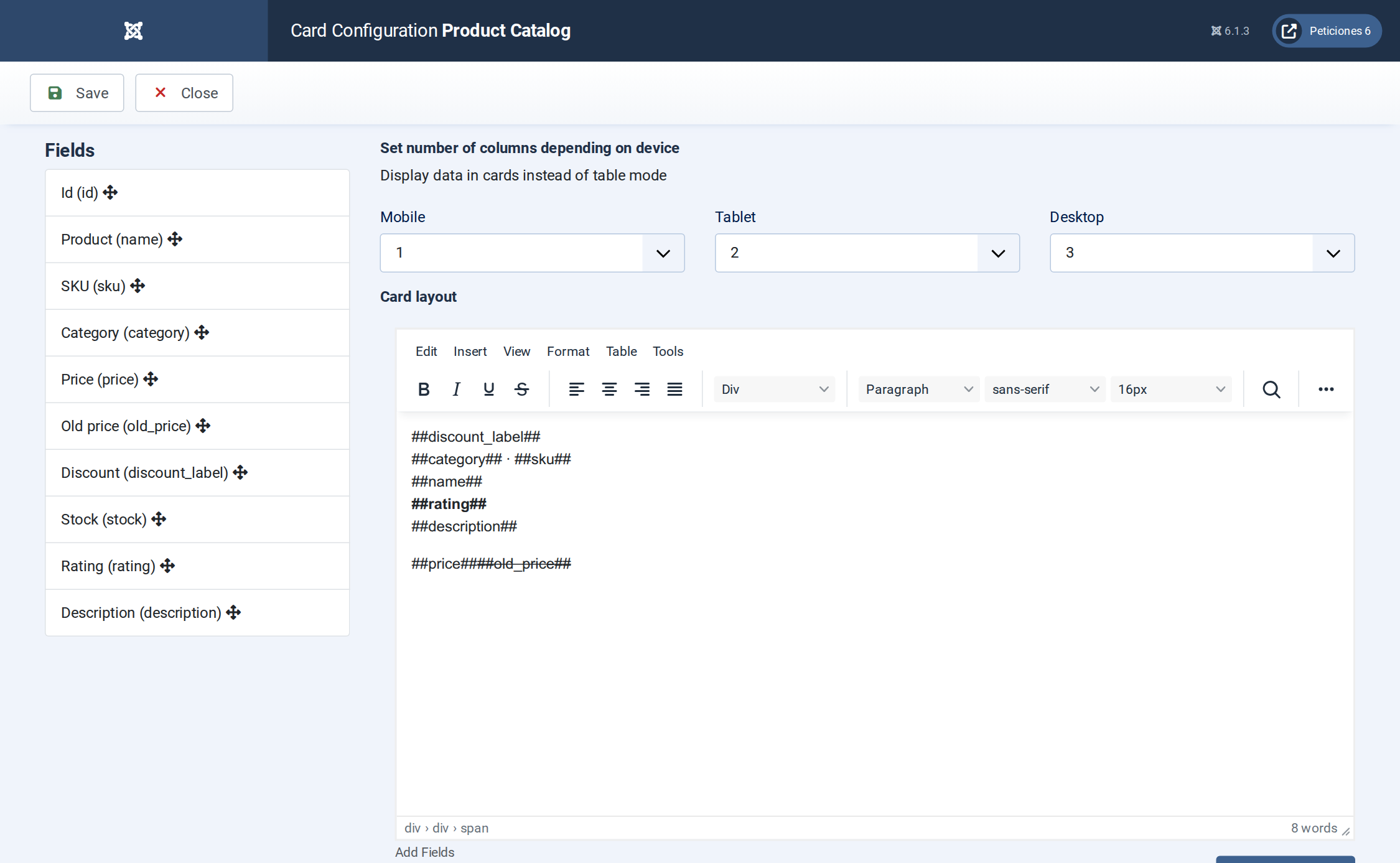Click the Save button
Screen dimensions: 1400x863
[x=77, y=93]
